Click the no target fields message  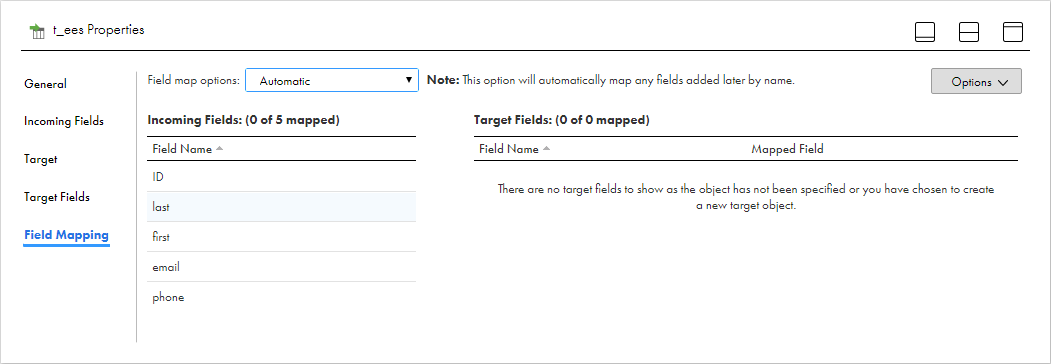745,198
